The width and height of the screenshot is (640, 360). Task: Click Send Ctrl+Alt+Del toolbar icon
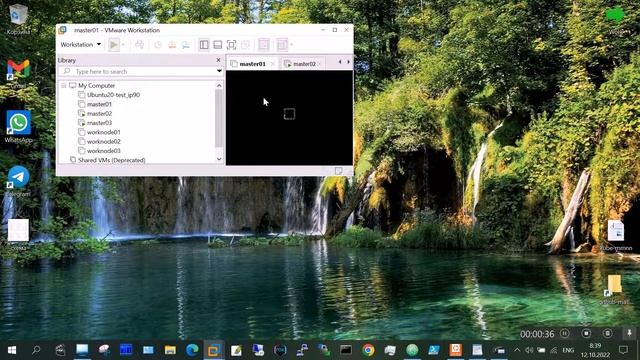(x=140, y=44)
